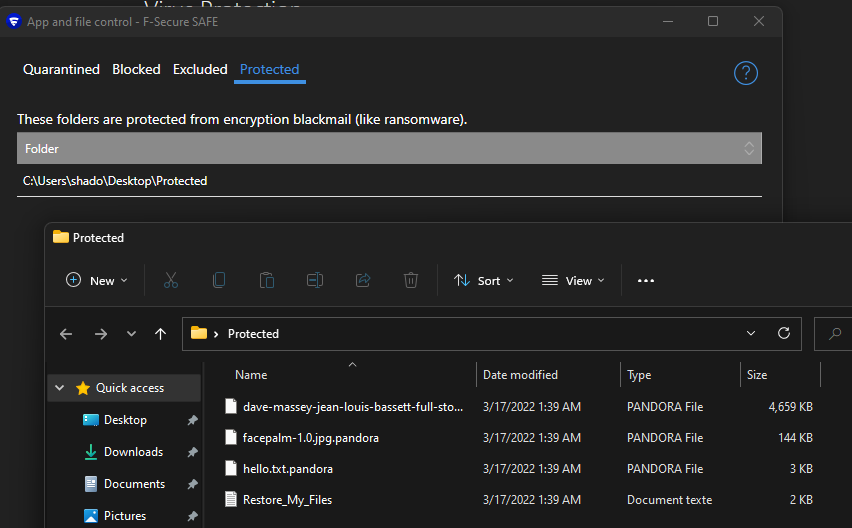The height and width of the screenshot is (528, 852).
Task: Open Desktop in the navigation pane
Action: pyautogui.click(x=125, y=420)
